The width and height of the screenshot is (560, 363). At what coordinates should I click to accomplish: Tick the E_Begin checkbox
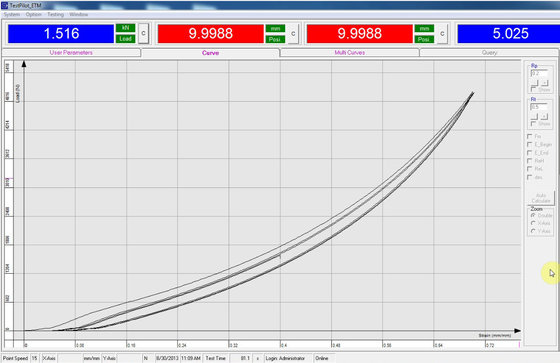click(530, 144)
